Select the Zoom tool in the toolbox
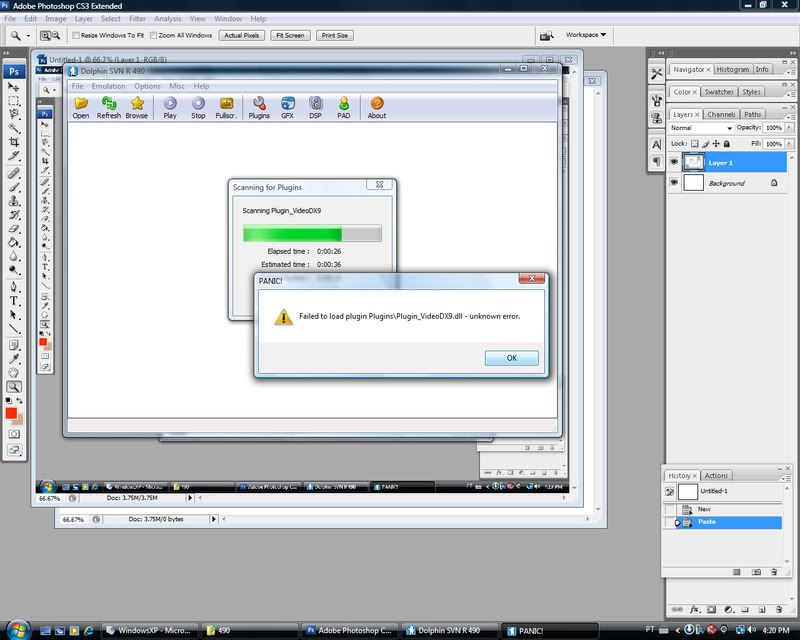Image resolution: width=800 pixels, height=640 pixels. (13, 387)
